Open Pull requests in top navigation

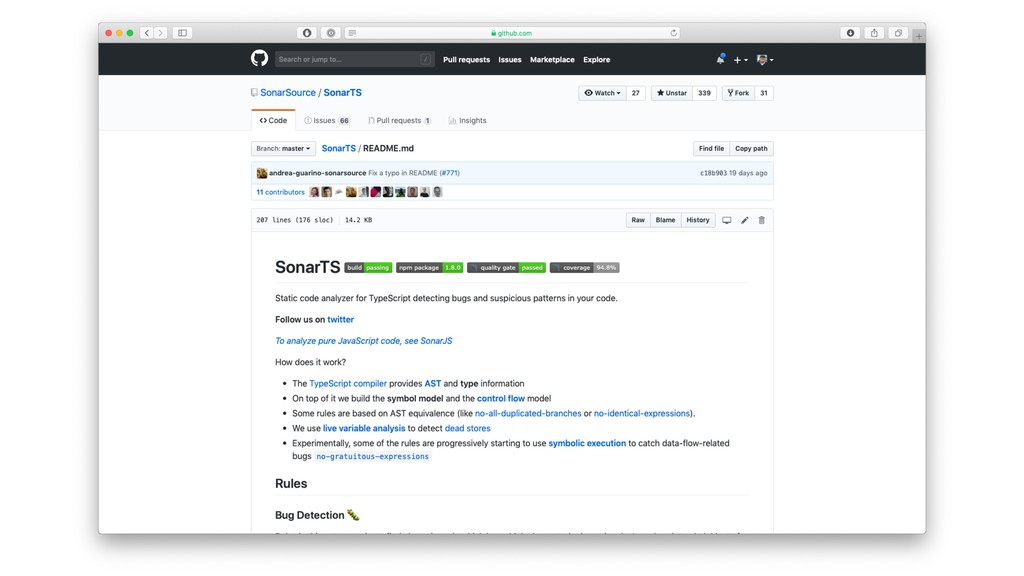pyautogui.click(x=466, y=59)
